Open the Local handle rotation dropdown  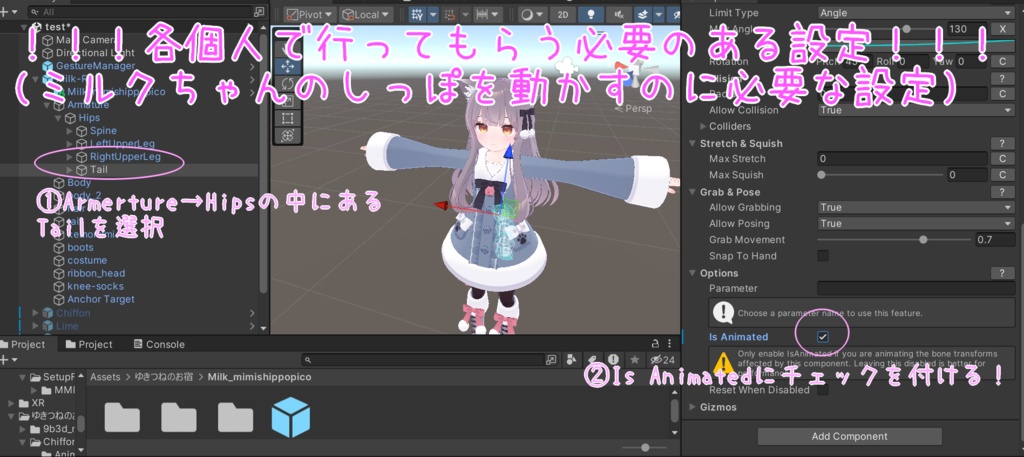tap(366, 14)
